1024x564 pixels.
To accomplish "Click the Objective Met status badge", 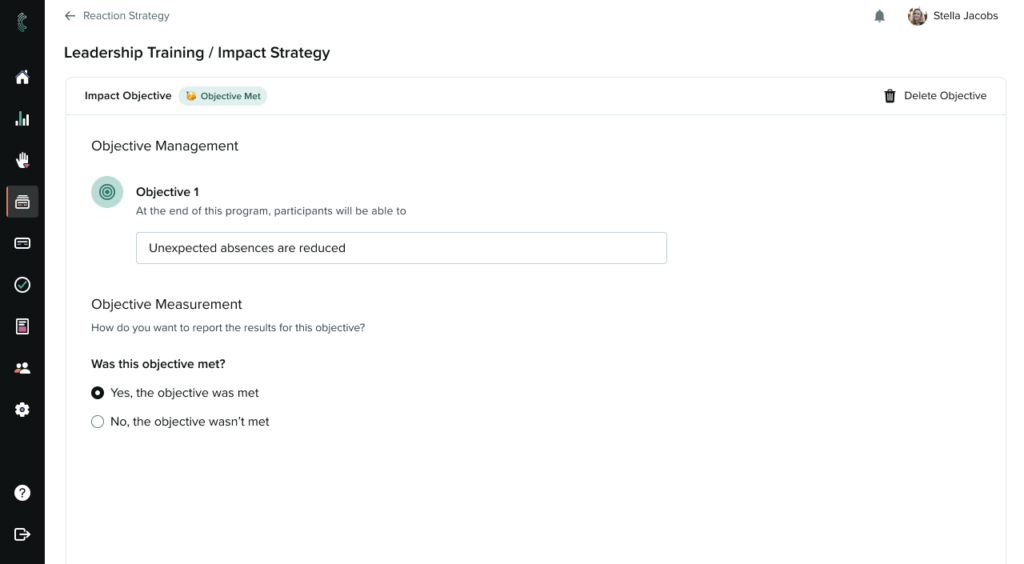I will pyautogui.click(x=223, y=96).
